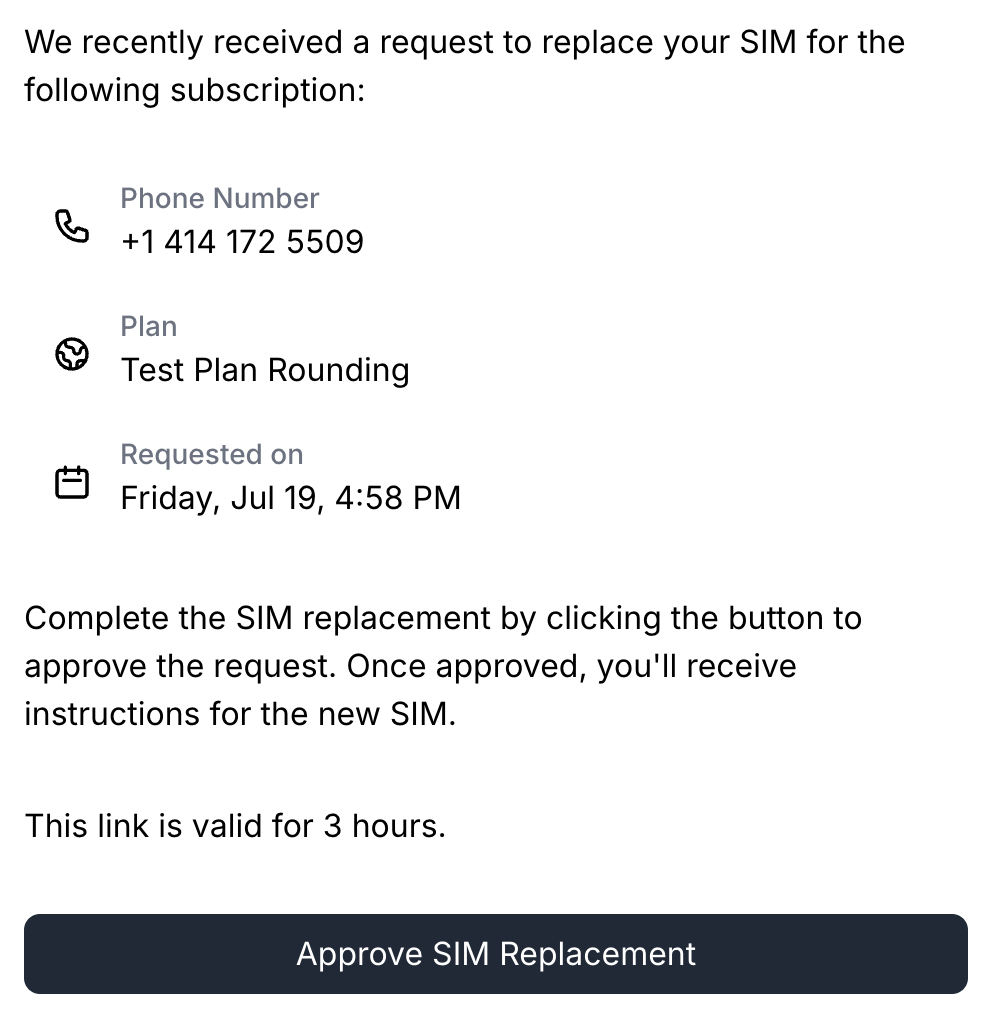Click the '3 hours' validity text
The image size is (1004, 1022).
pos(385,826)
